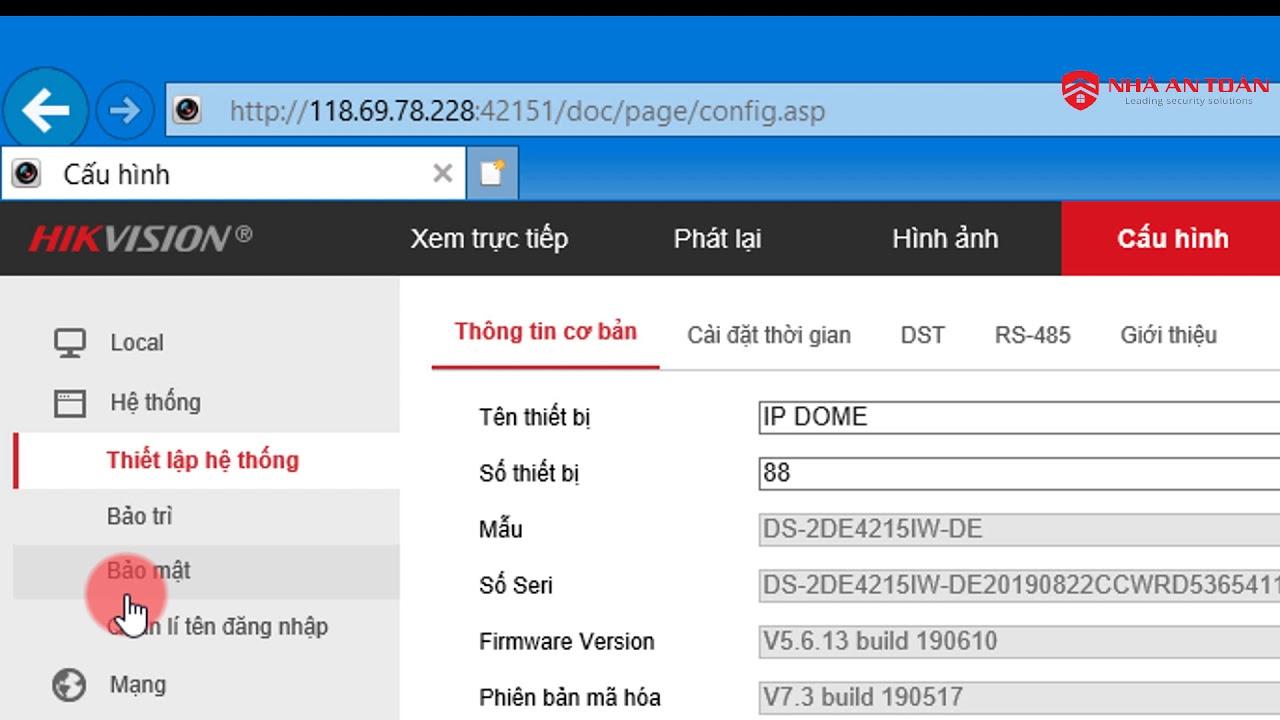Screen dimensions: 1280x720
Task: Click the Local monitor icon
Action: click(x=69, y=343)
